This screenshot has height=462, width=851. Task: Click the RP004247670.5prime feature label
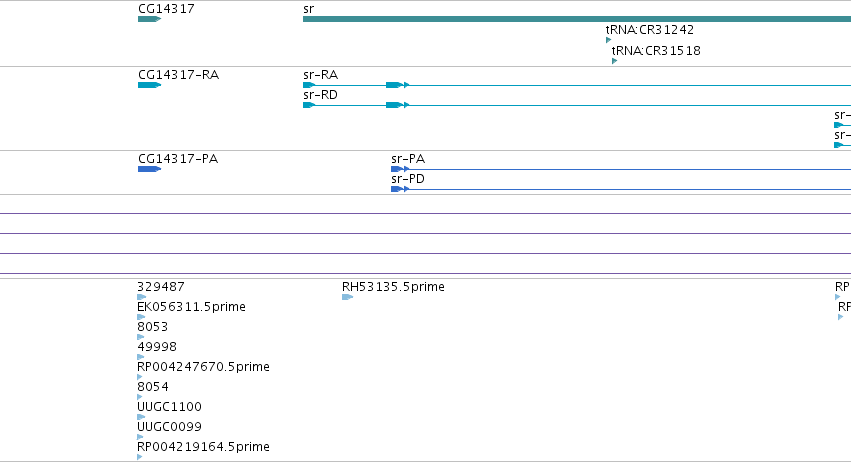tap(203, 367)
